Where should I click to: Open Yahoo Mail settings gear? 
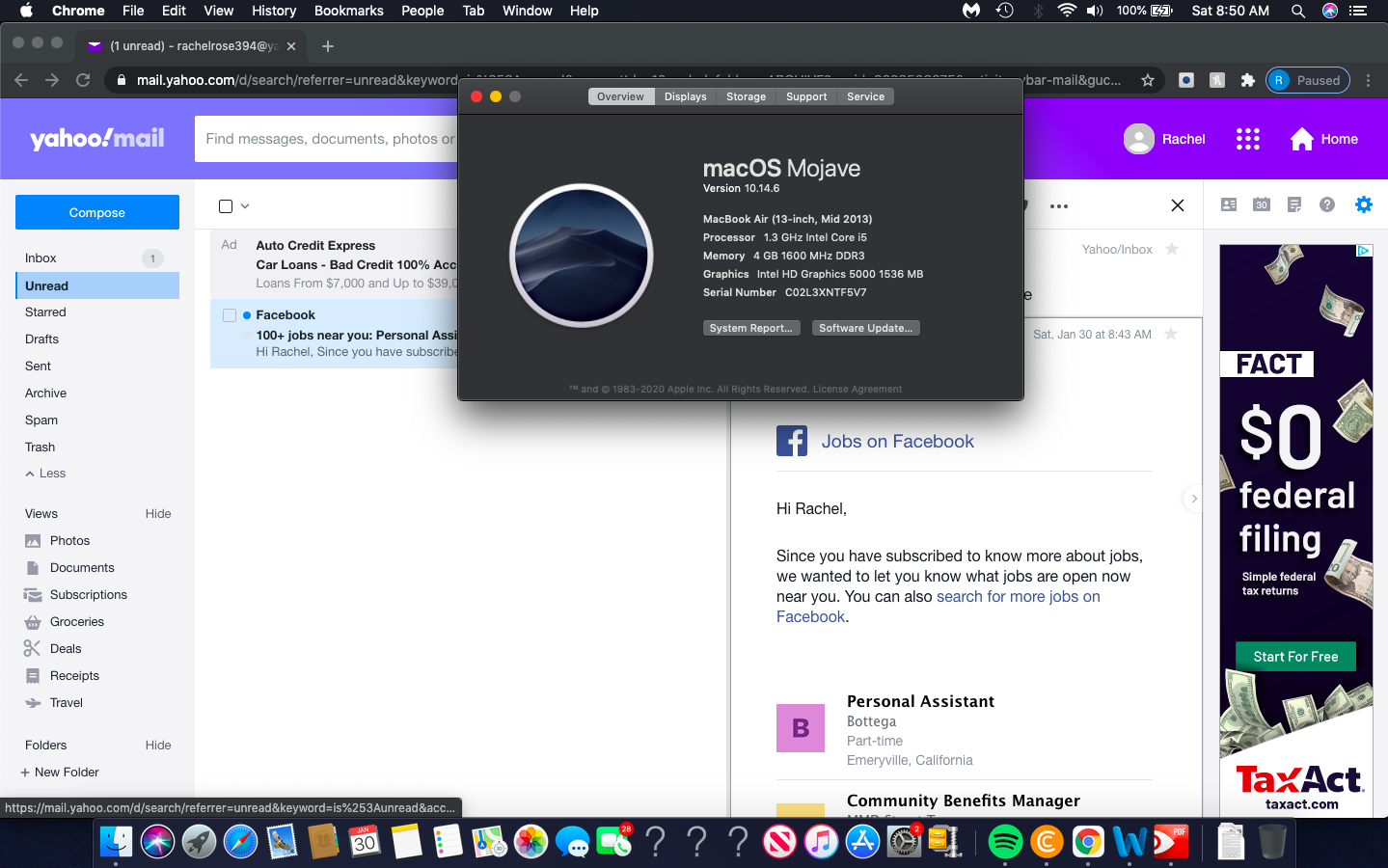tap(1363, 204)
